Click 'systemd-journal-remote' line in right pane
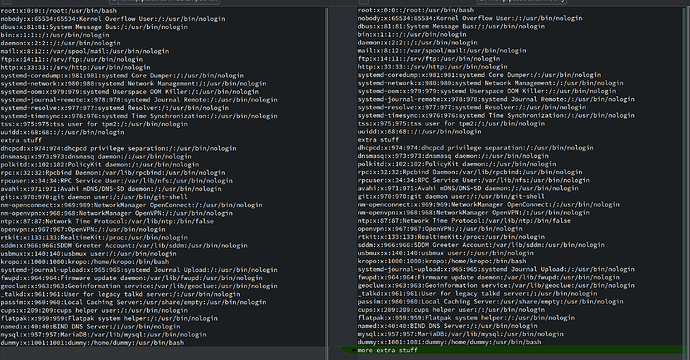This screenshot has height=360, width=690. [496, 99]
